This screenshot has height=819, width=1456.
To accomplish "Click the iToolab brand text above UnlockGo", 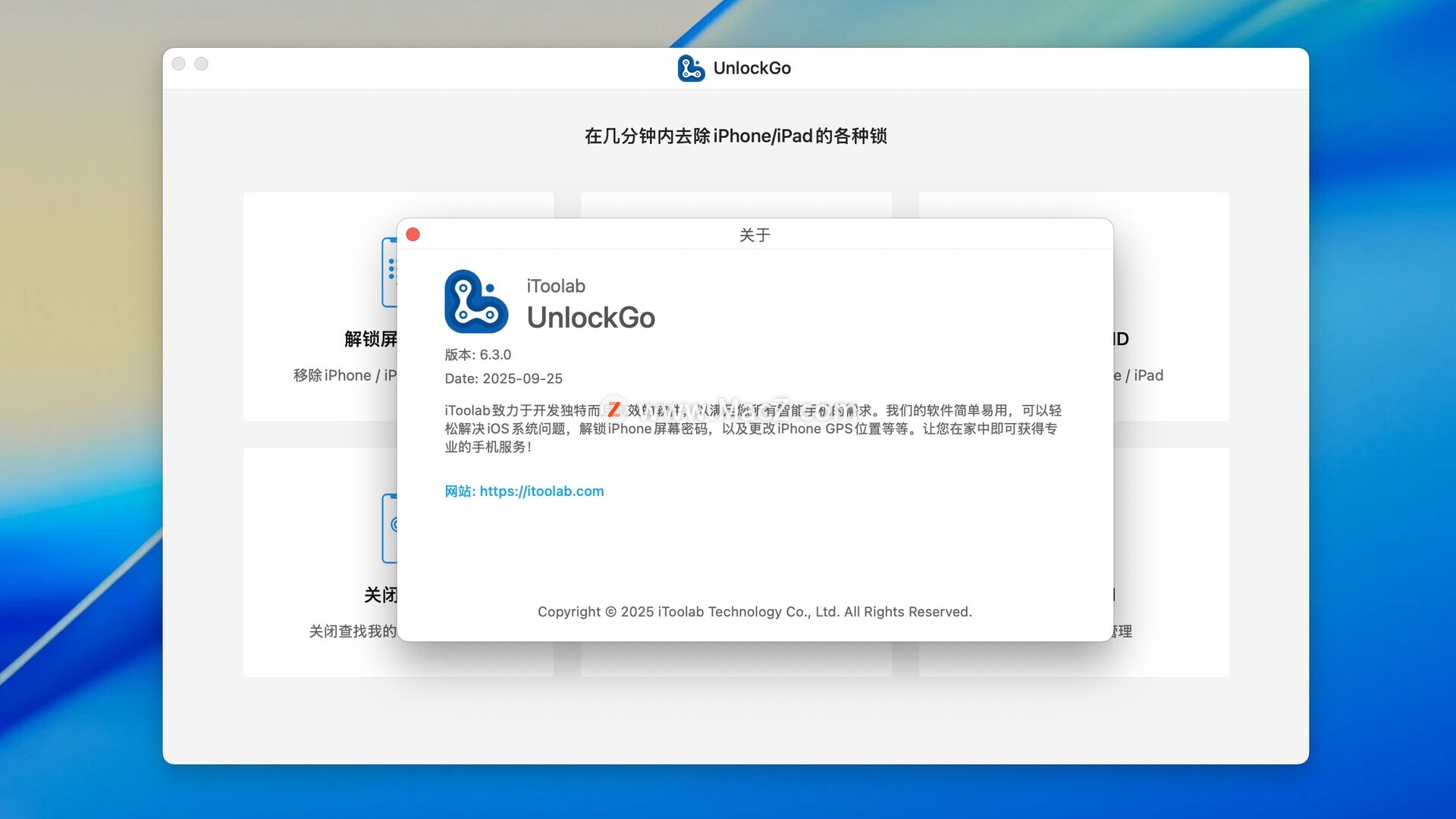I will point(556,286).
